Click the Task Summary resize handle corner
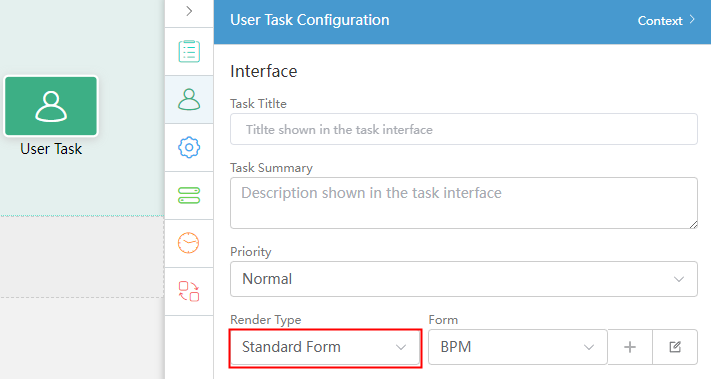The image size is (711, 379). click(693, 224)
